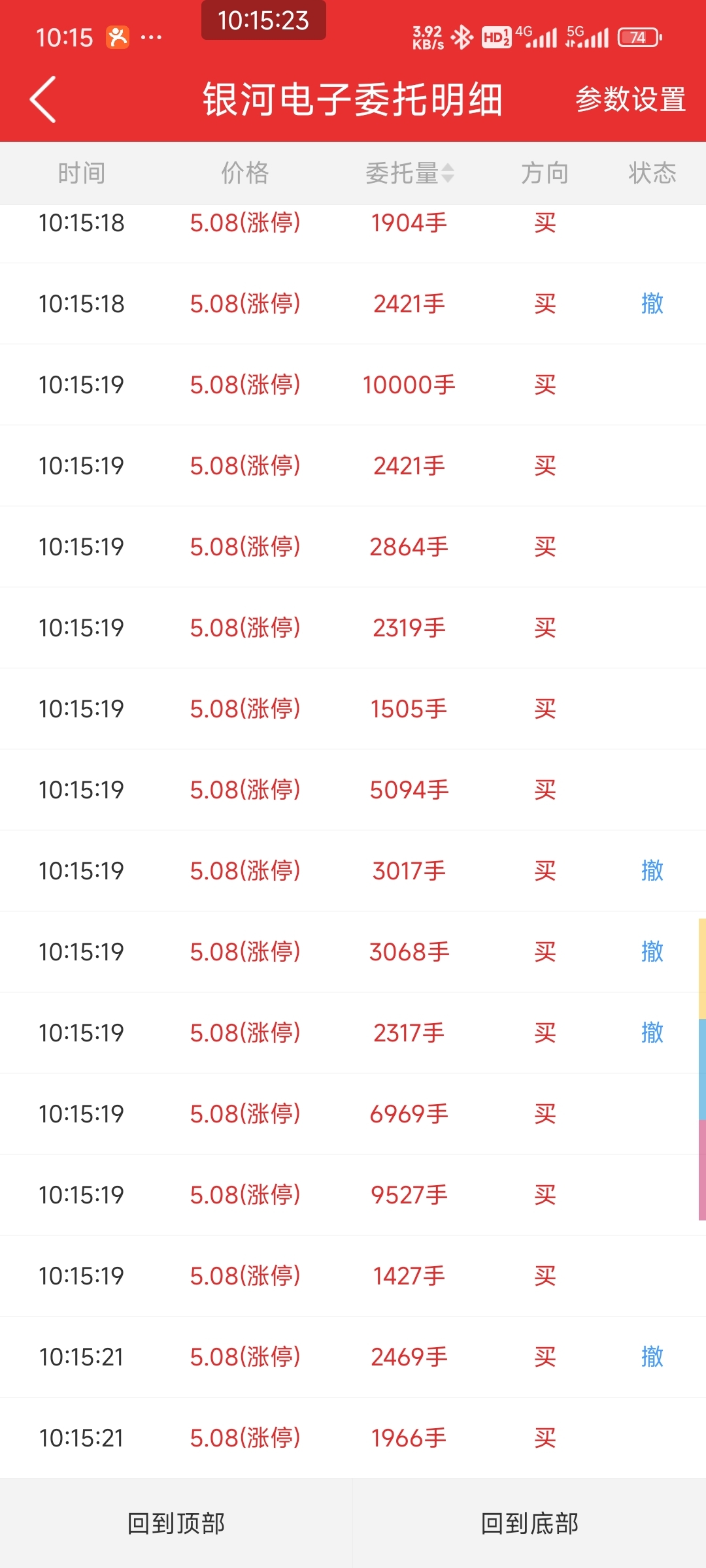
Task: Tap the HD call status icon
Action: (496, 37)
